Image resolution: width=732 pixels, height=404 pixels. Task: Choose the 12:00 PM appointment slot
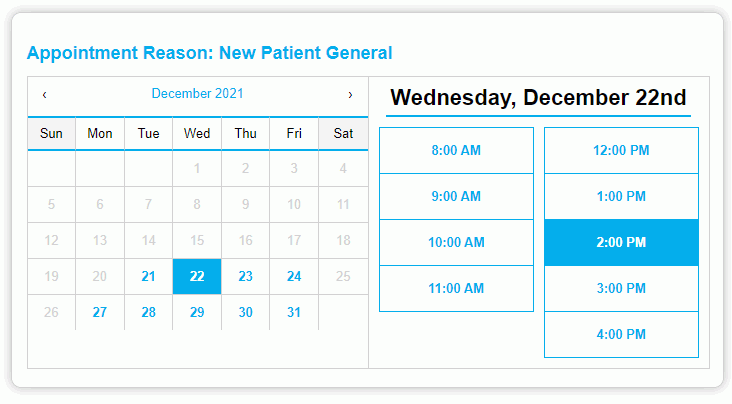(621, 150)
